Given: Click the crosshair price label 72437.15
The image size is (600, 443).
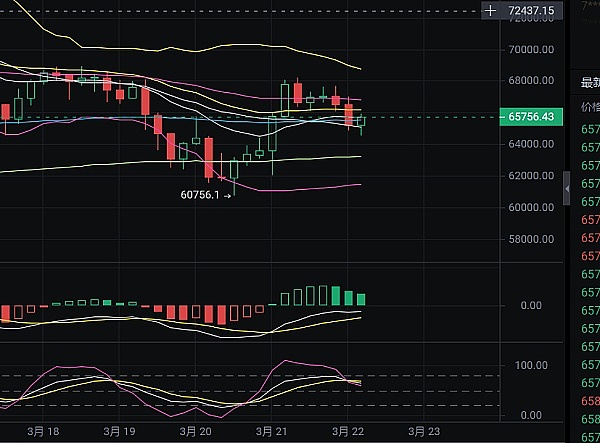Looking at the screenshot, I should (x=531, y=11).
